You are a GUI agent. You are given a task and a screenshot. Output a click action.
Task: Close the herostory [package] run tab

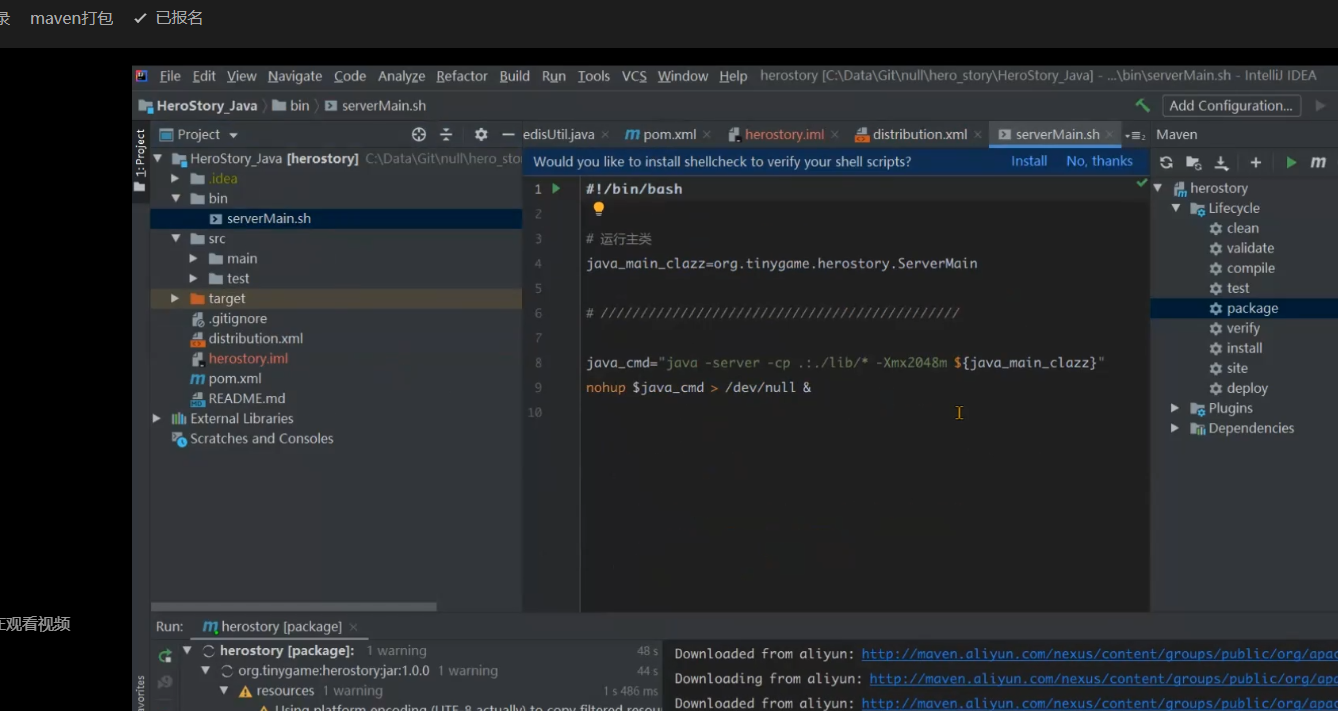tap(351, 627)
